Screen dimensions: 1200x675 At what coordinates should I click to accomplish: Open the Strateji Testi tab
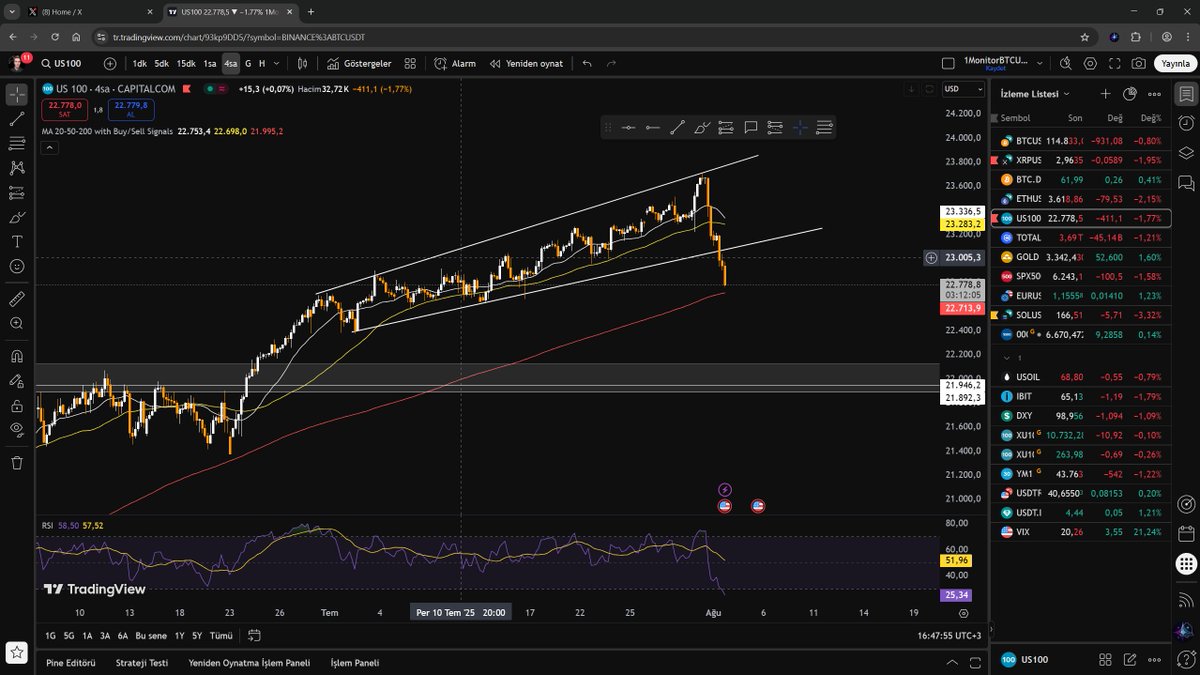coord(142,662)
